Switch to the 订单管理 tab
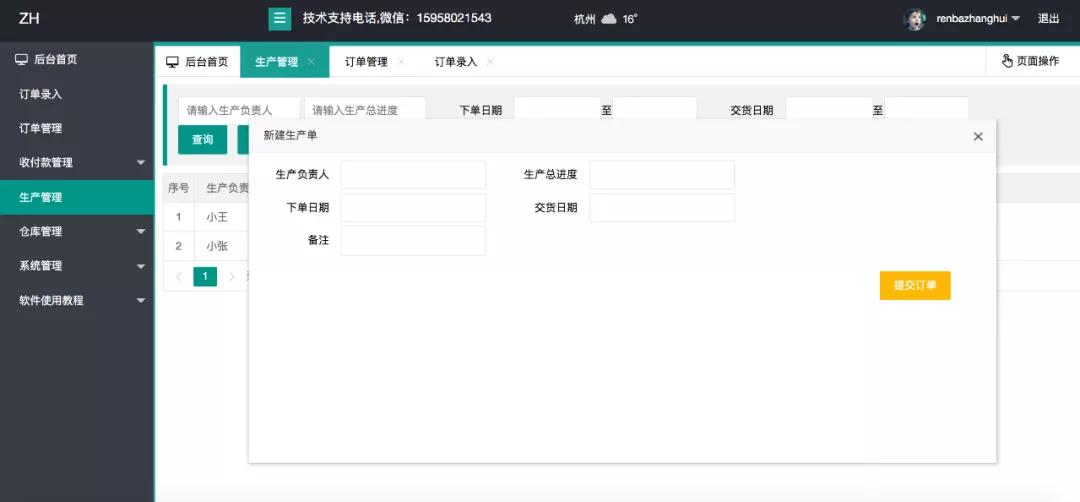This screenshot has height=502, width=1080. pos(366,62)
